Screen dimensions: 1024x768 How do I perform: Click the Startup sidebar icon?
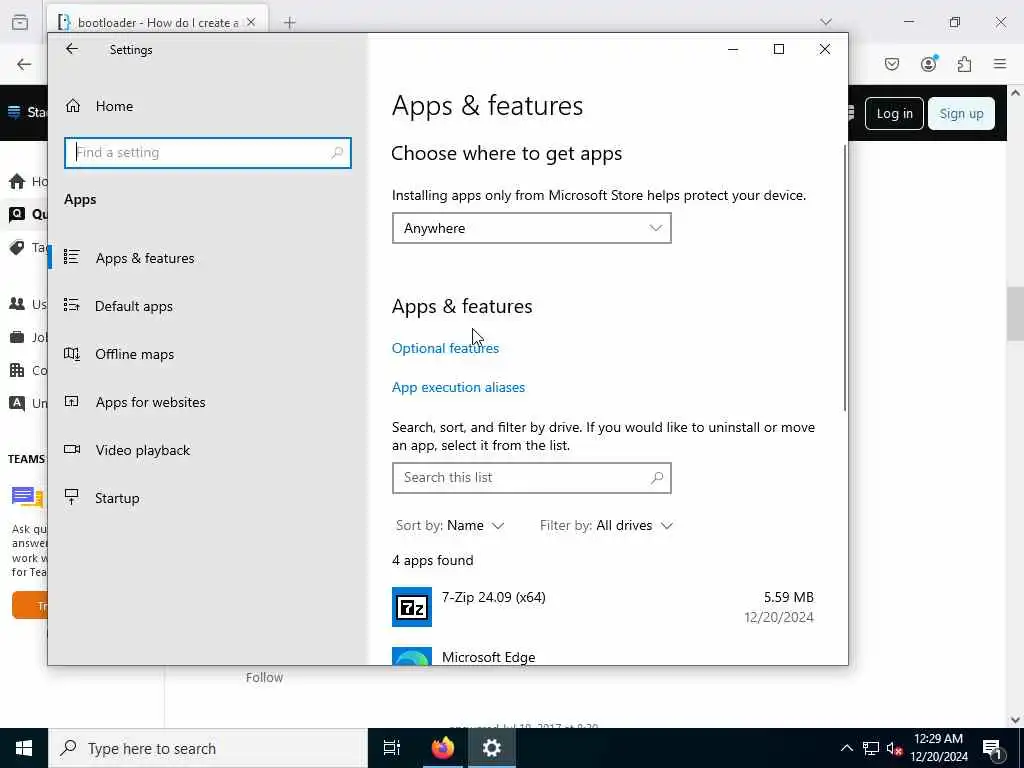click(72, 497)
